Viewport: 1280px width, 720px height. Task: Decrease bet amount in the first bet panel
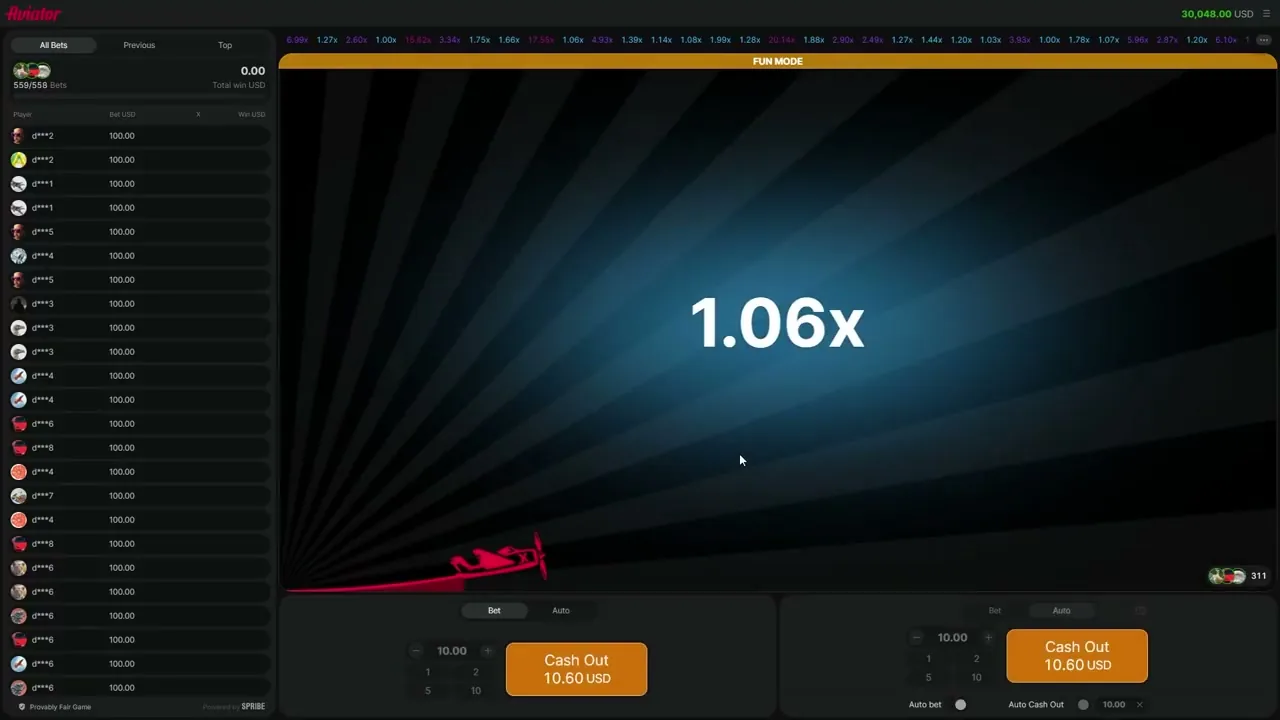416,651
